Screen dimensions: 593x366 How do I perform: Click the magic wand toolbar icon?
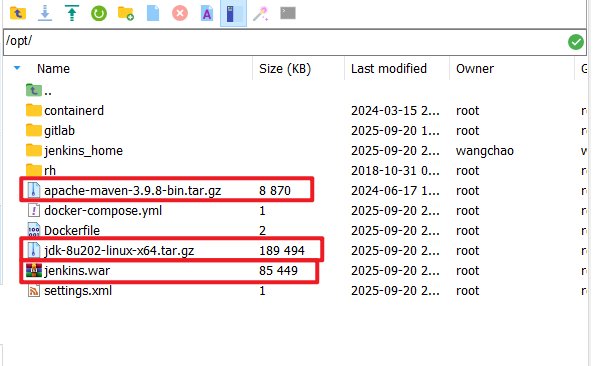(261, 14)
